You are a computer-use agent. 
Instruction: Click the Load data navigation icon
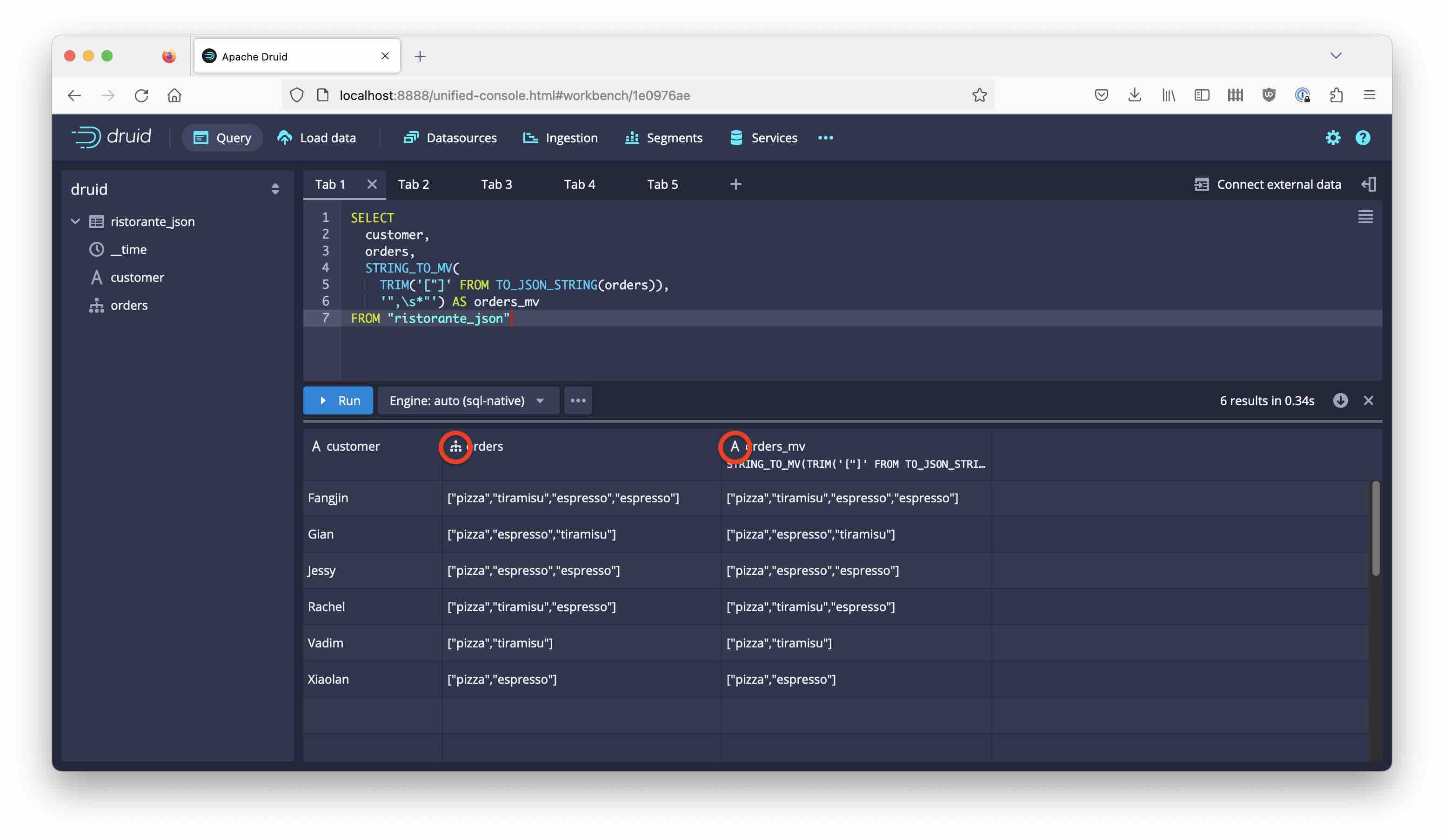[x=284, y=138]
